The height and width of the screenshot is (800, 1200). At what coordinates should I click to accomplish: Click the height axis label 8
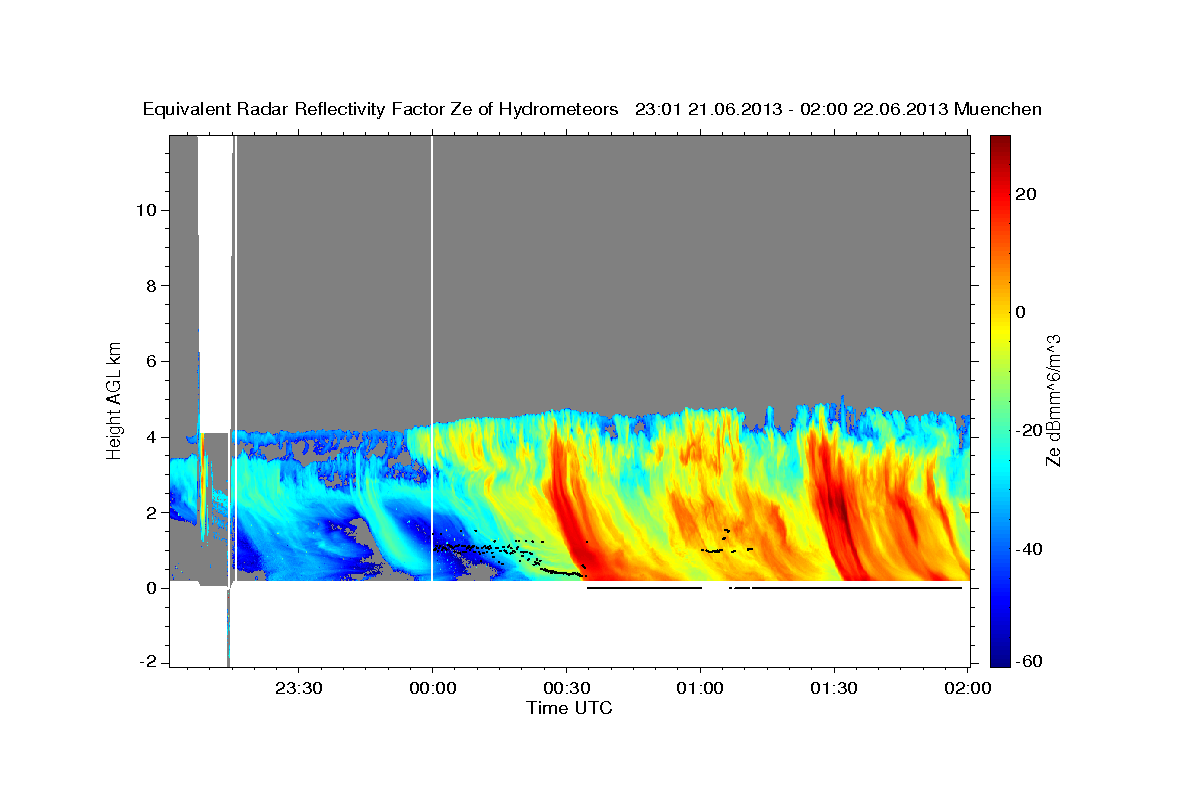(x=152, y=285)
